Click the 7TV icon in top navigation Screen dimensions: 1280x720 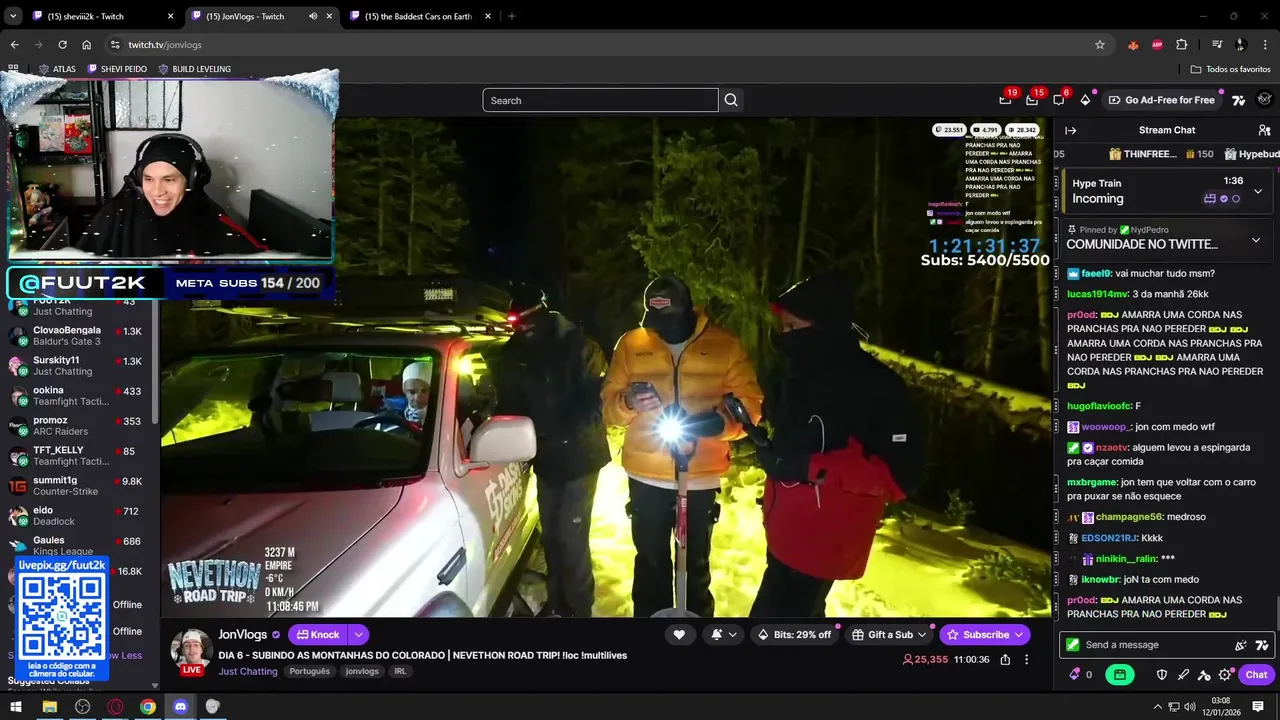[x=1239, y=100]
